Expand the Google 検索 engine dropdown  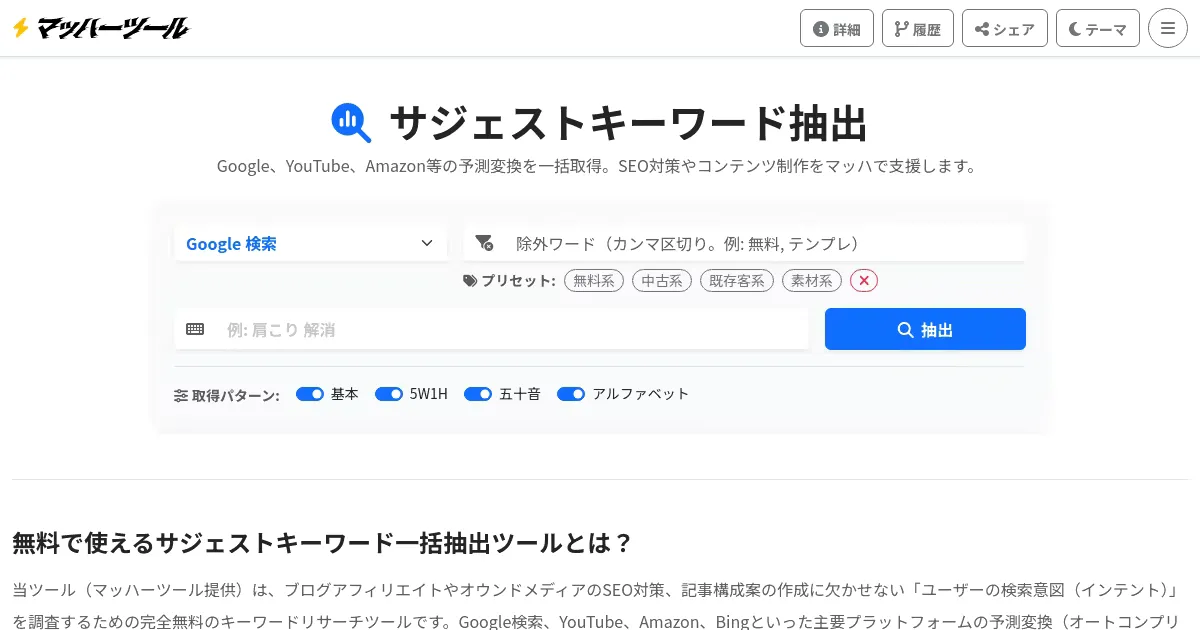(310, 243)
